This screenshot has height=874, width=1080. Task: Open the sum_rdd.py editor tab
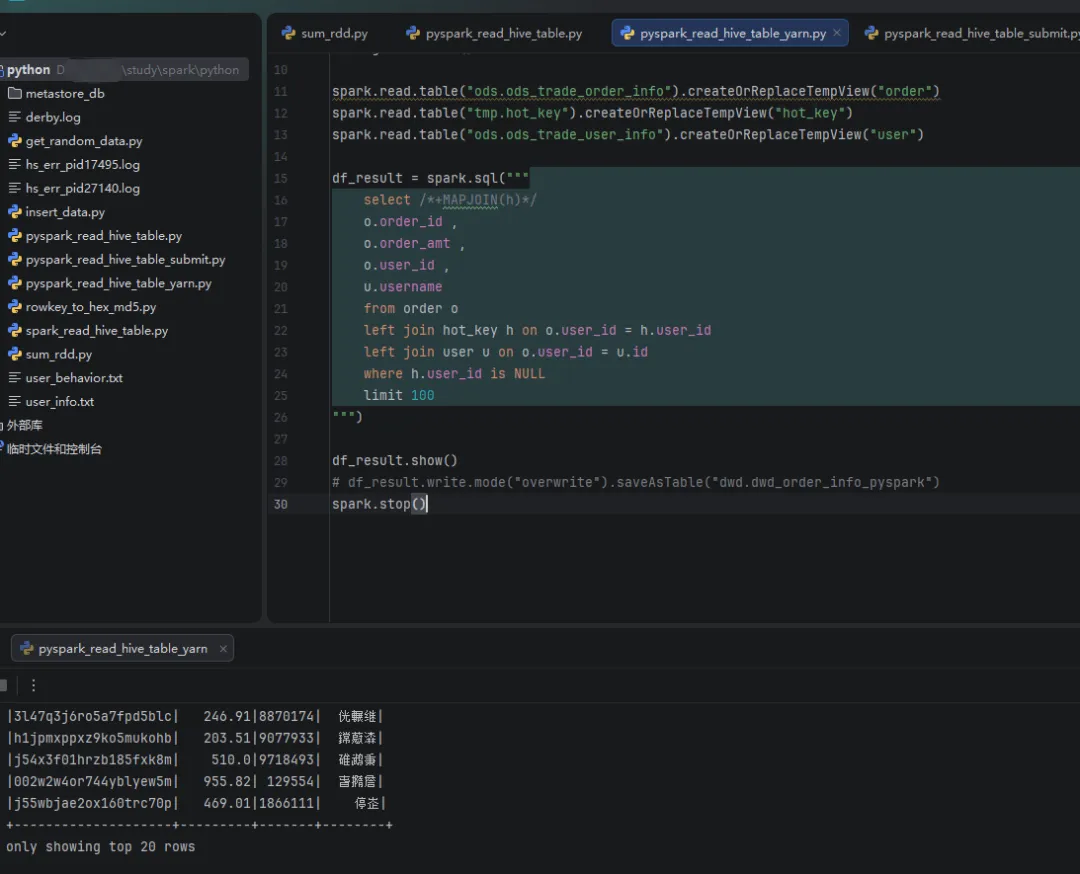(325, 33)
